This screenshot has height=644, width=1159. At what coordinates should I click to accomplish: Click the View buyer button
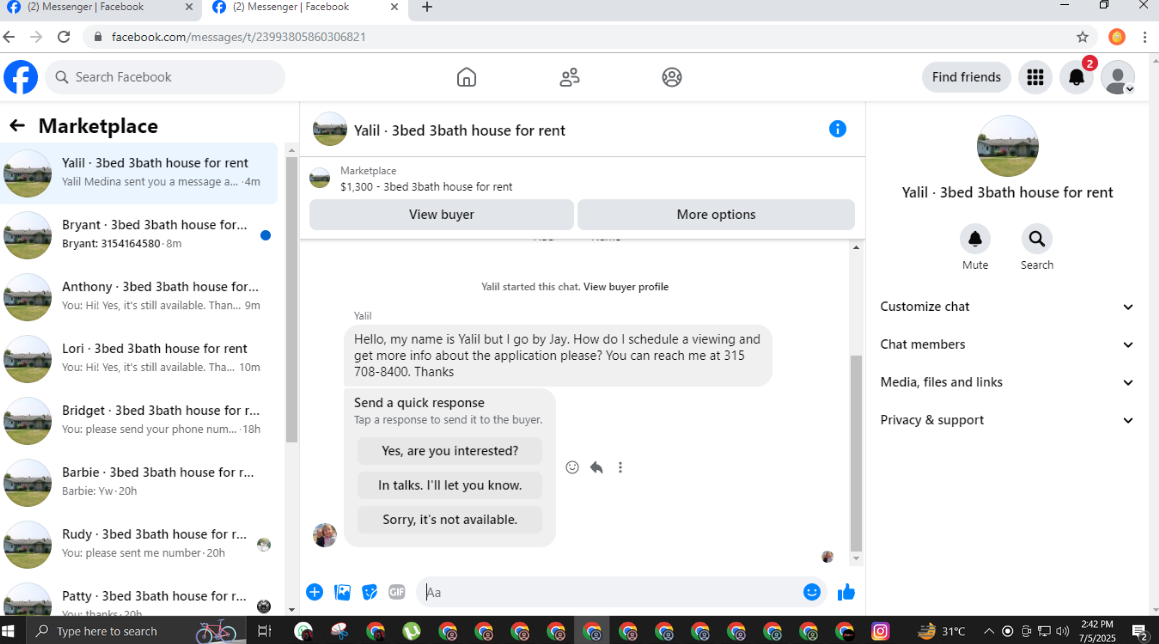tap(441, 214)
